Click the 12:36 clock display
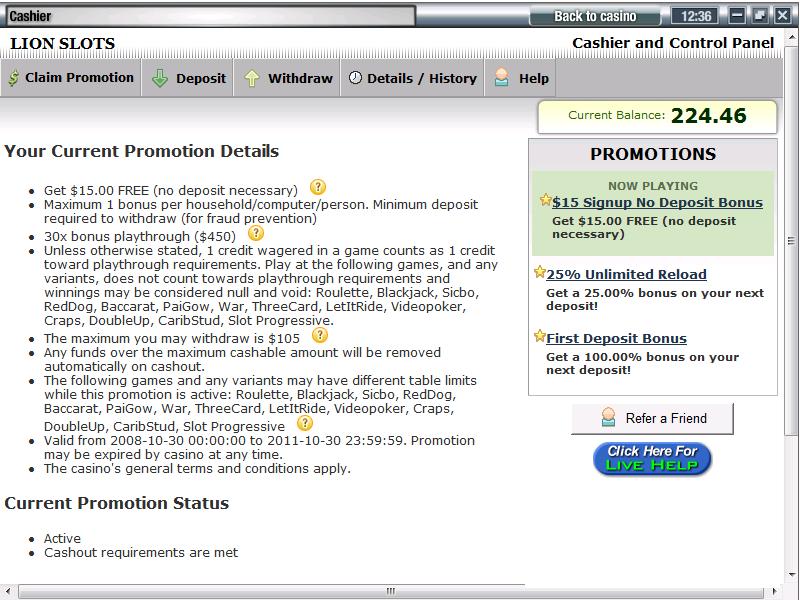This screenshot has height=600, width=800. coord(695,16)
